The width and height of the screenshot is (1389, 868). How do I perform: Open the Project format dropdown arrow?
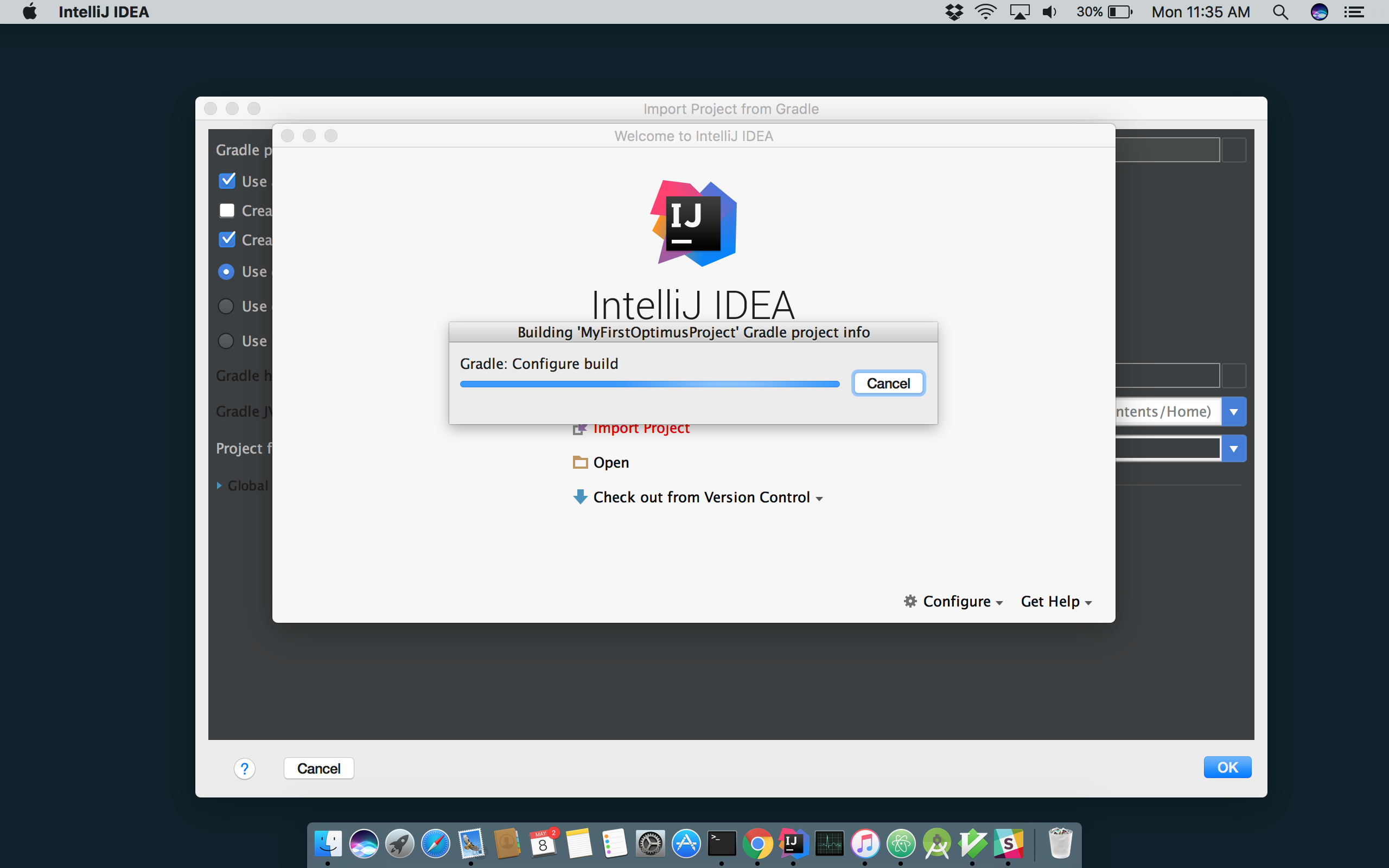click(x=1233, y=448)
